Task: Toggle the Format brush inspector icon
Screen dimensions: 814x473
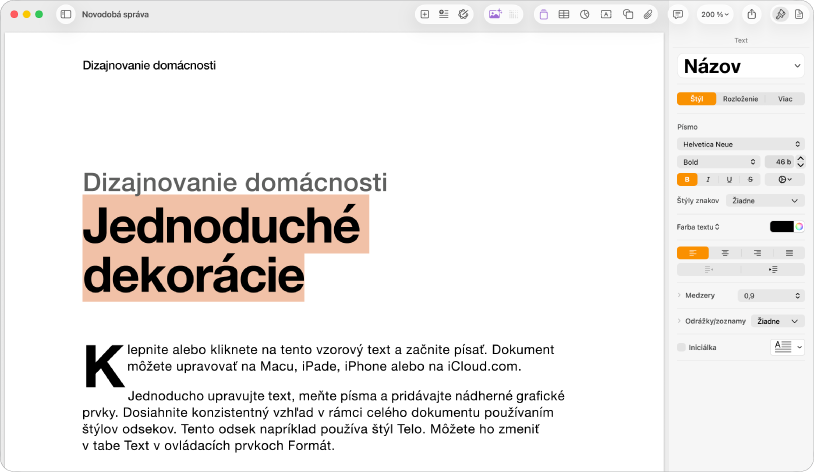Action: coord(780,15)
